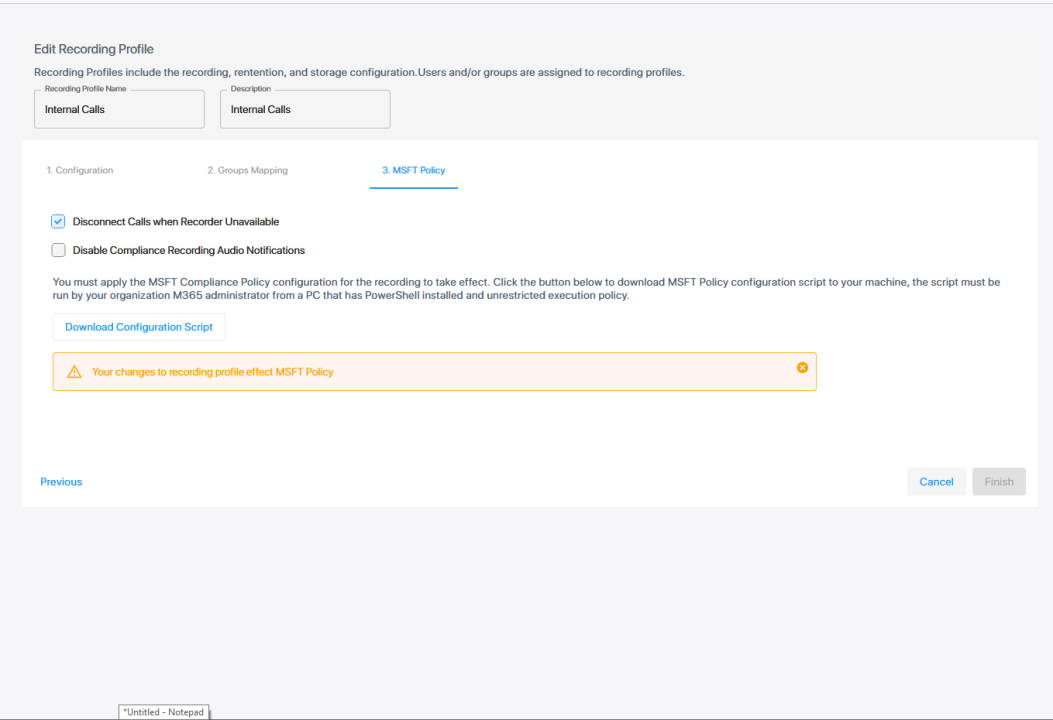Click the Disable Compliance Recording Audio Notifications label
The height and width of the screenshot is (720, 1053).
click(189, 250)
